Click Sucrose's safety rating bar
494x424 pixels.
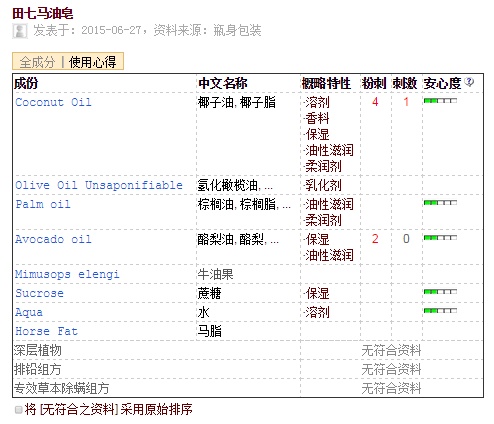[x=440, y=292]
